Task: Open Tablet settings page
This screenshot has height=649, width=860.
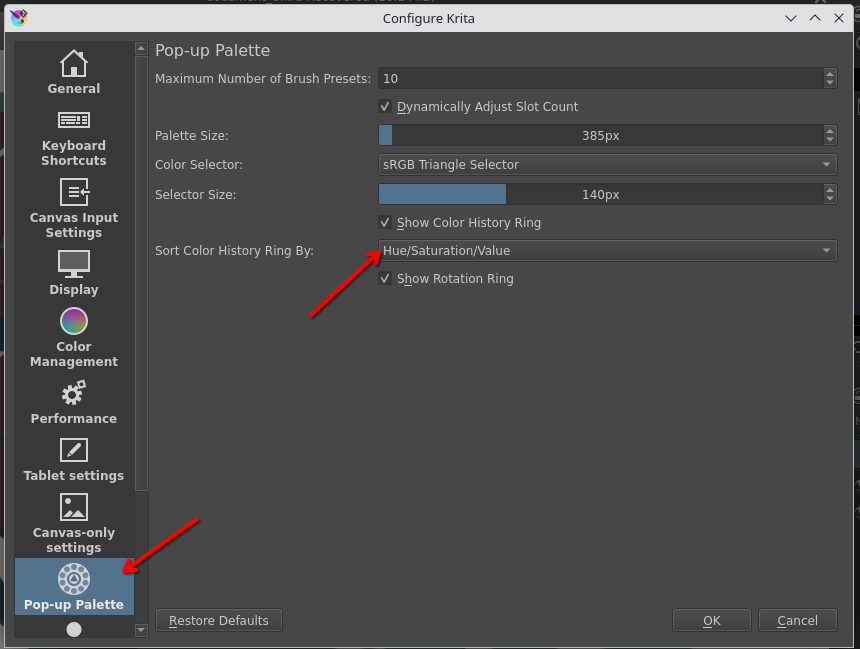Action: click(74, 459)
